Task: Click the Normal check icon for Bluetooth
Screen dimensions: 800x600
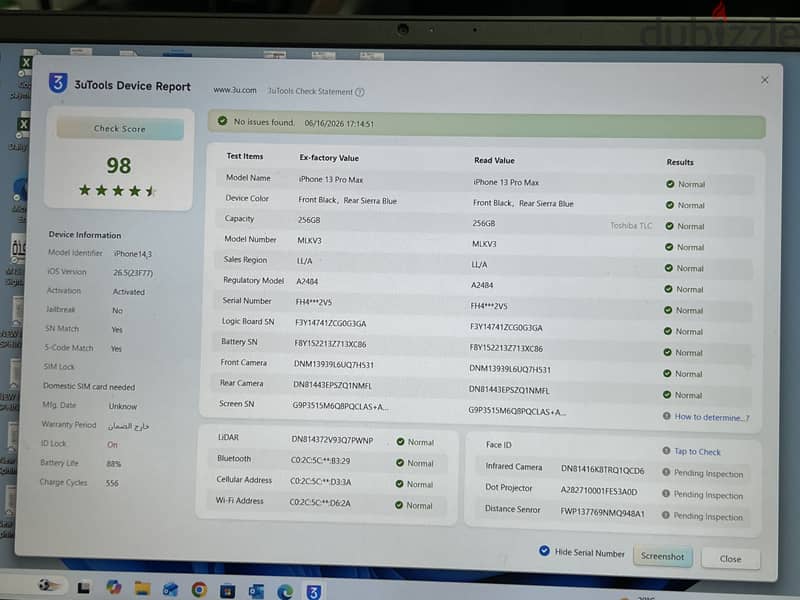Action: coord(400,463)
